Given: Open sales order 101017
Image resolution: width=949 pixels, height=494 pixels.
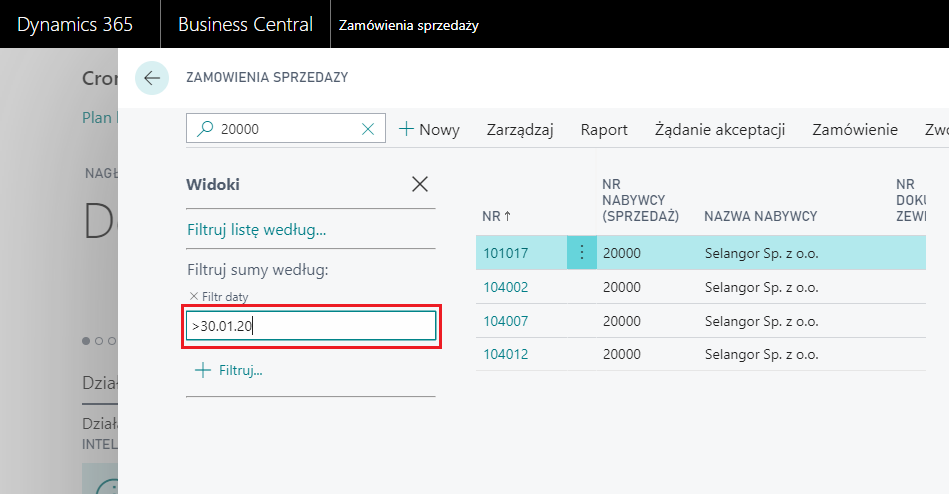Looking at the screenshot, I should [x=505, y=253].
